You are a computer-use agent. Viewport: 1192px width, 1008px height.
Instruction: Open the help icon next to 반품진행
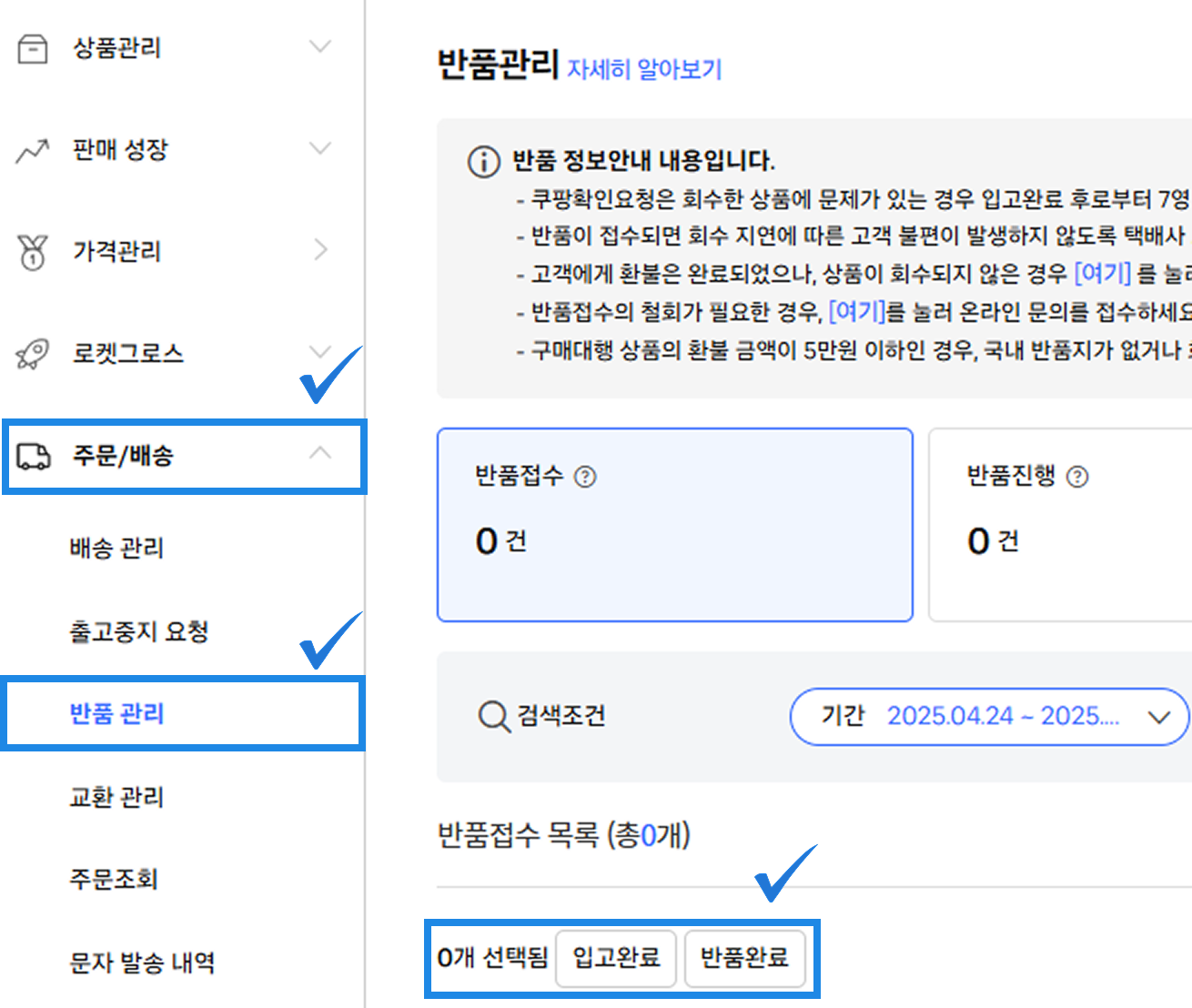[x=1079, y=474]
